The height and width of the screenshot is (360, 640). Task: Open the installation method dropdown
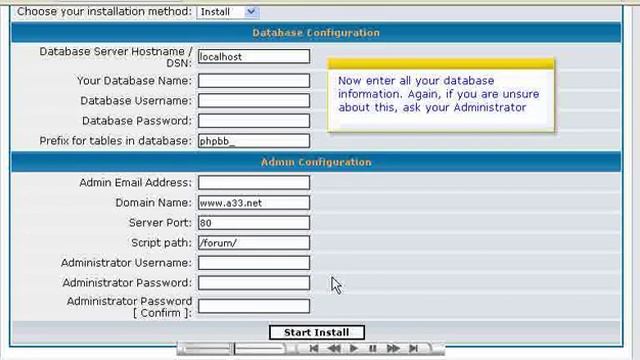tap(227, 12)
